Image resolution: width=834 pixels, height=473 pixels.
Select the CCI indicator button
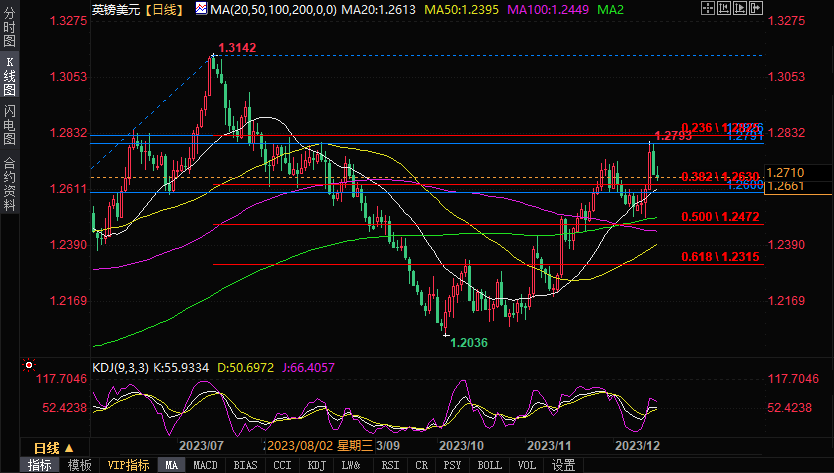click(x=282, y=465)
